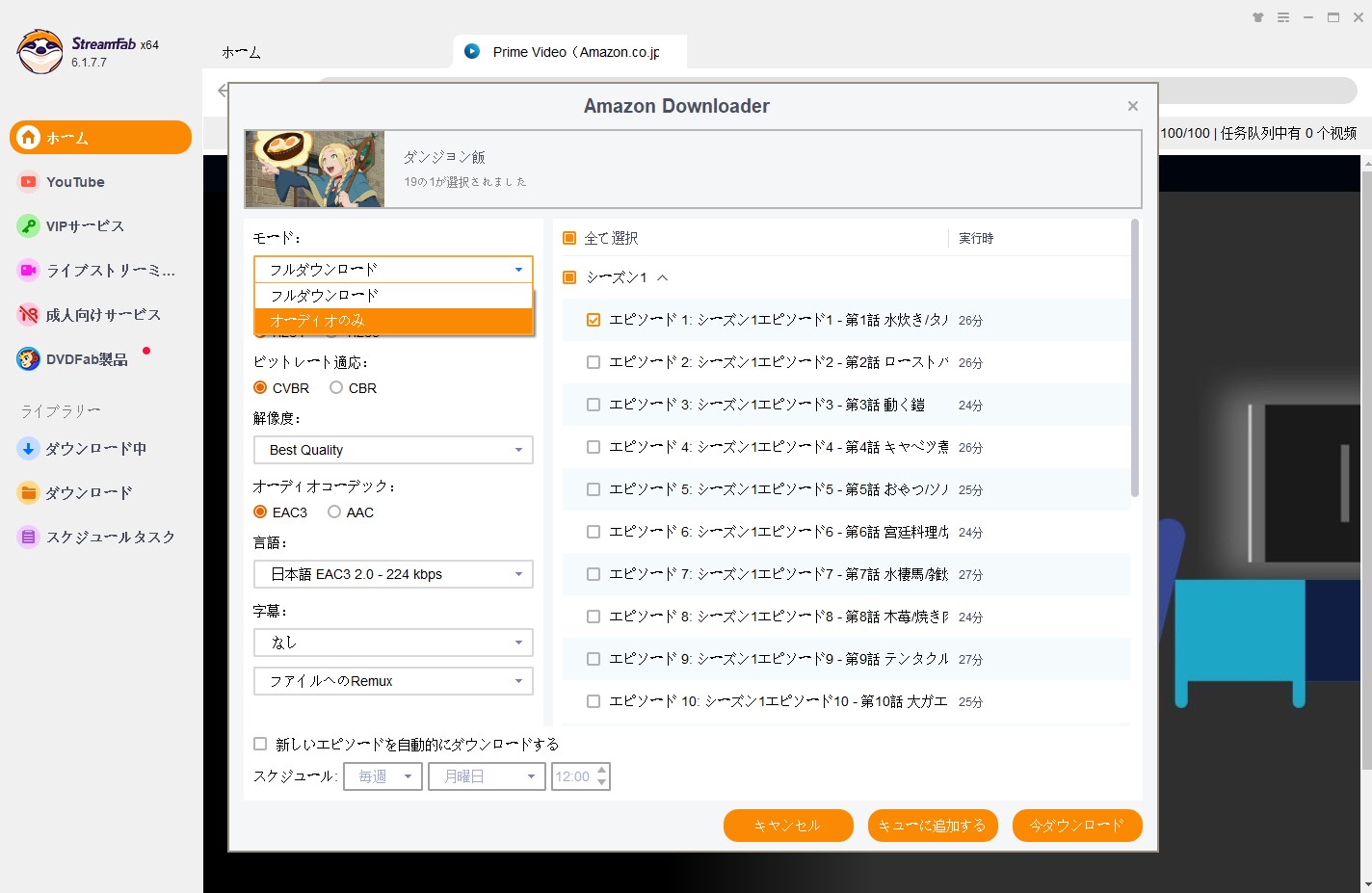
Task: Click the browser address bar
Action: pos(836,91)
